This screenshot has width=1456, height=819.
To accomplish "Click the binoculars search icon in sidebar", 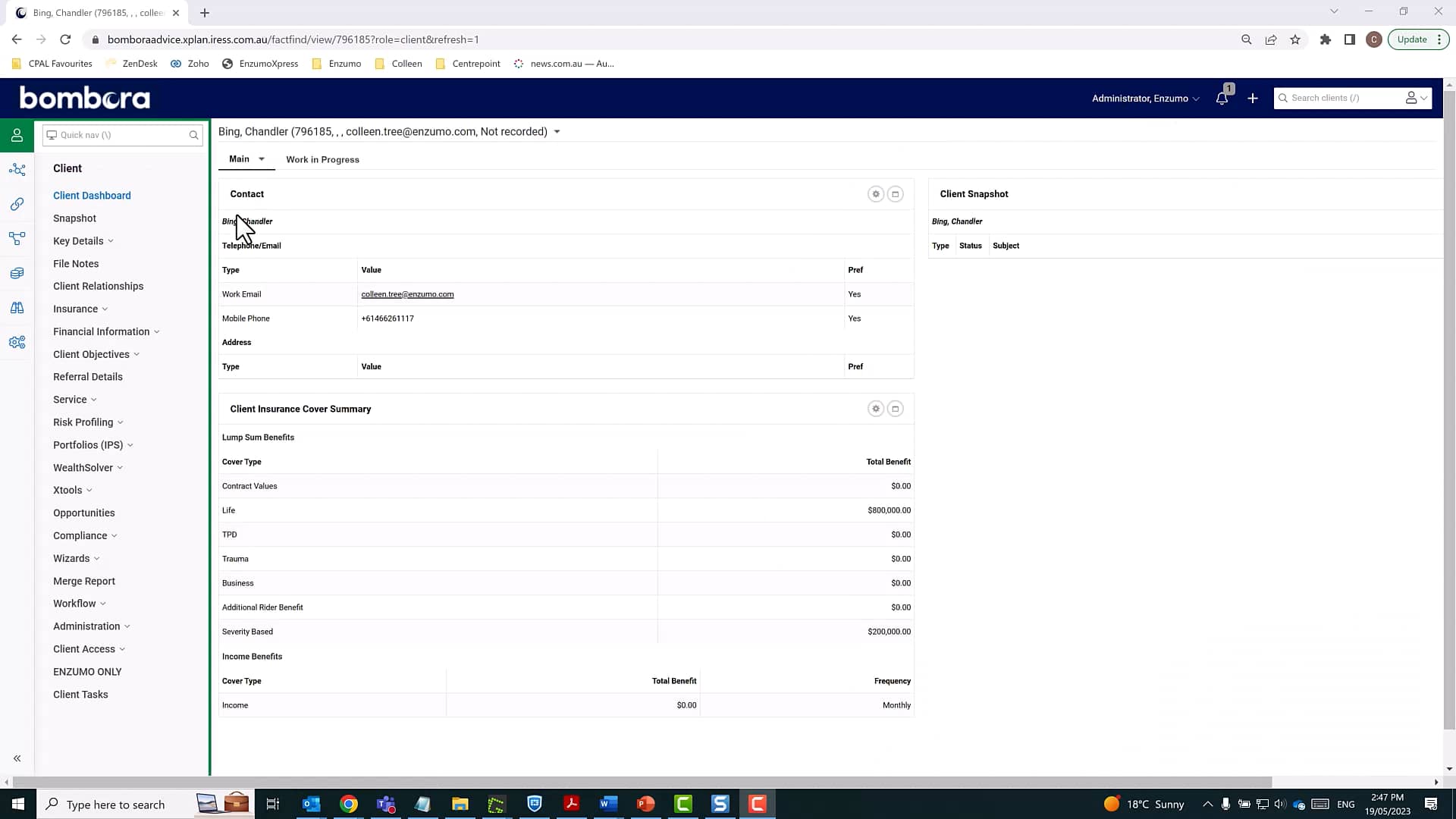I will [x=17, y=307].
